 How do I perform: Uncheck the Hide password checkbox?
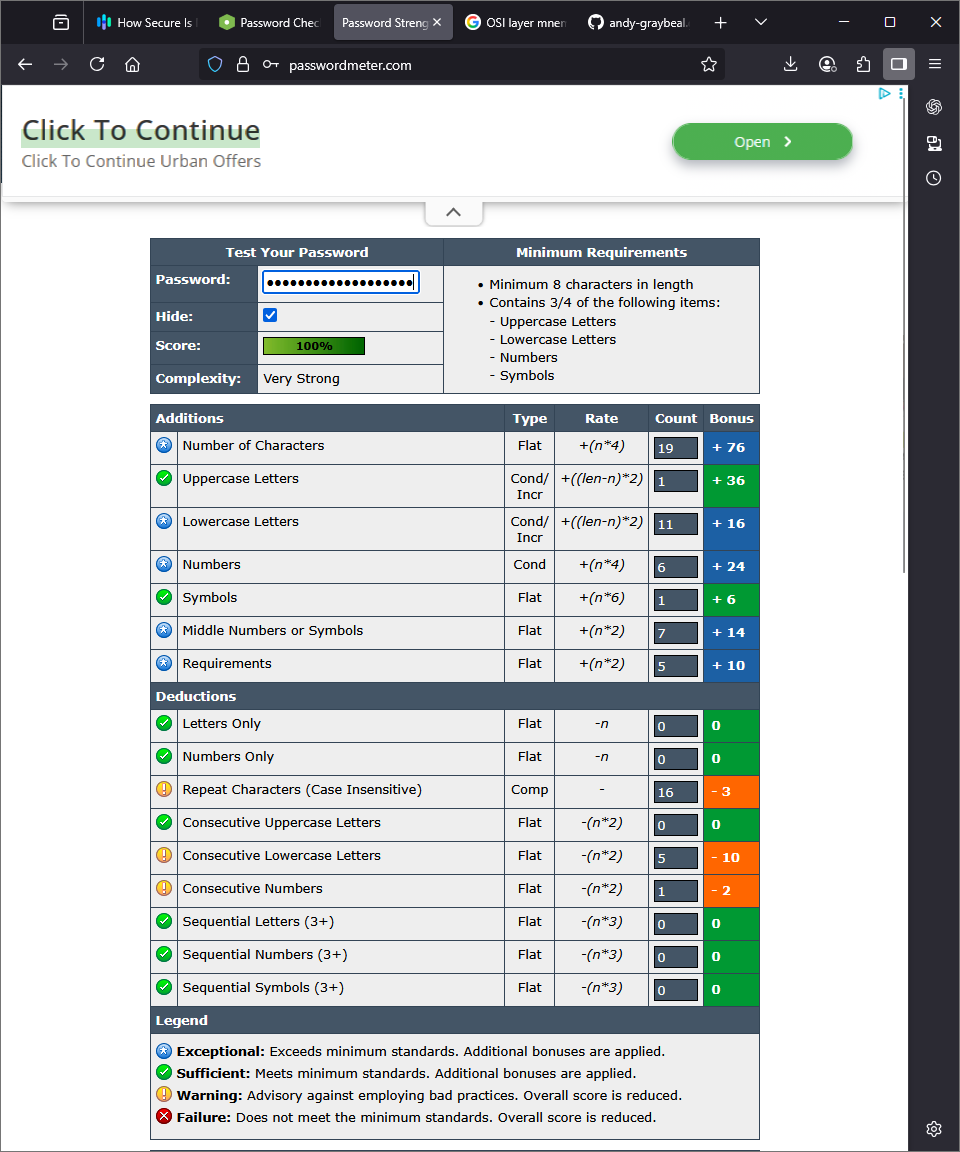point(270,315)
